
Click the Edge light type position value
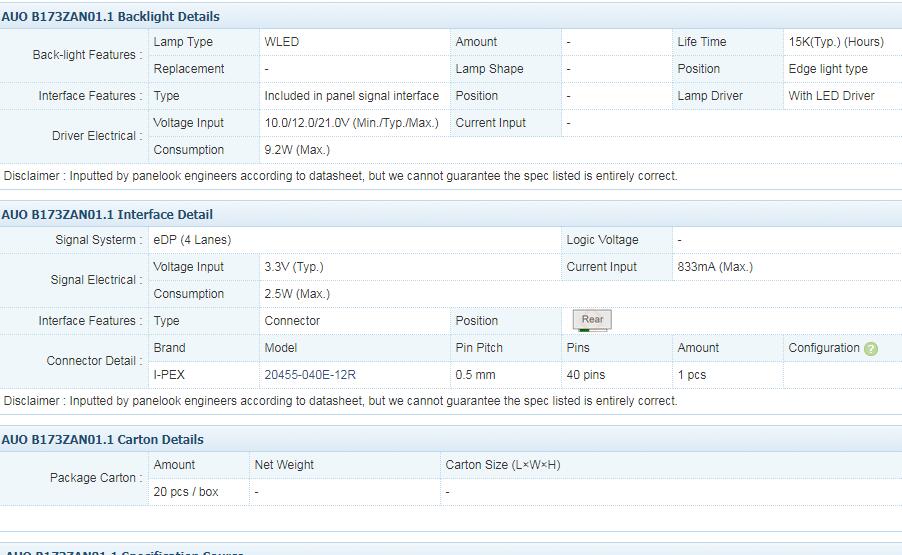coord(828,69)
